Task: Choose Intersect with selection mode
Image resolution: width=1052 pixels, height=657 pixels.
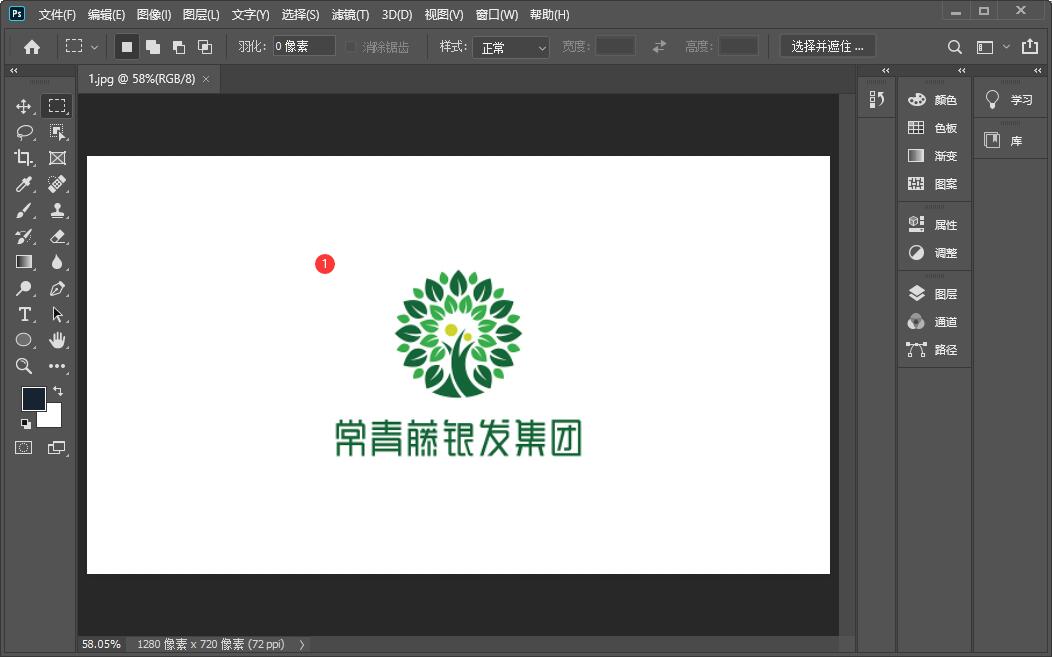Action: tap(205, 47)
